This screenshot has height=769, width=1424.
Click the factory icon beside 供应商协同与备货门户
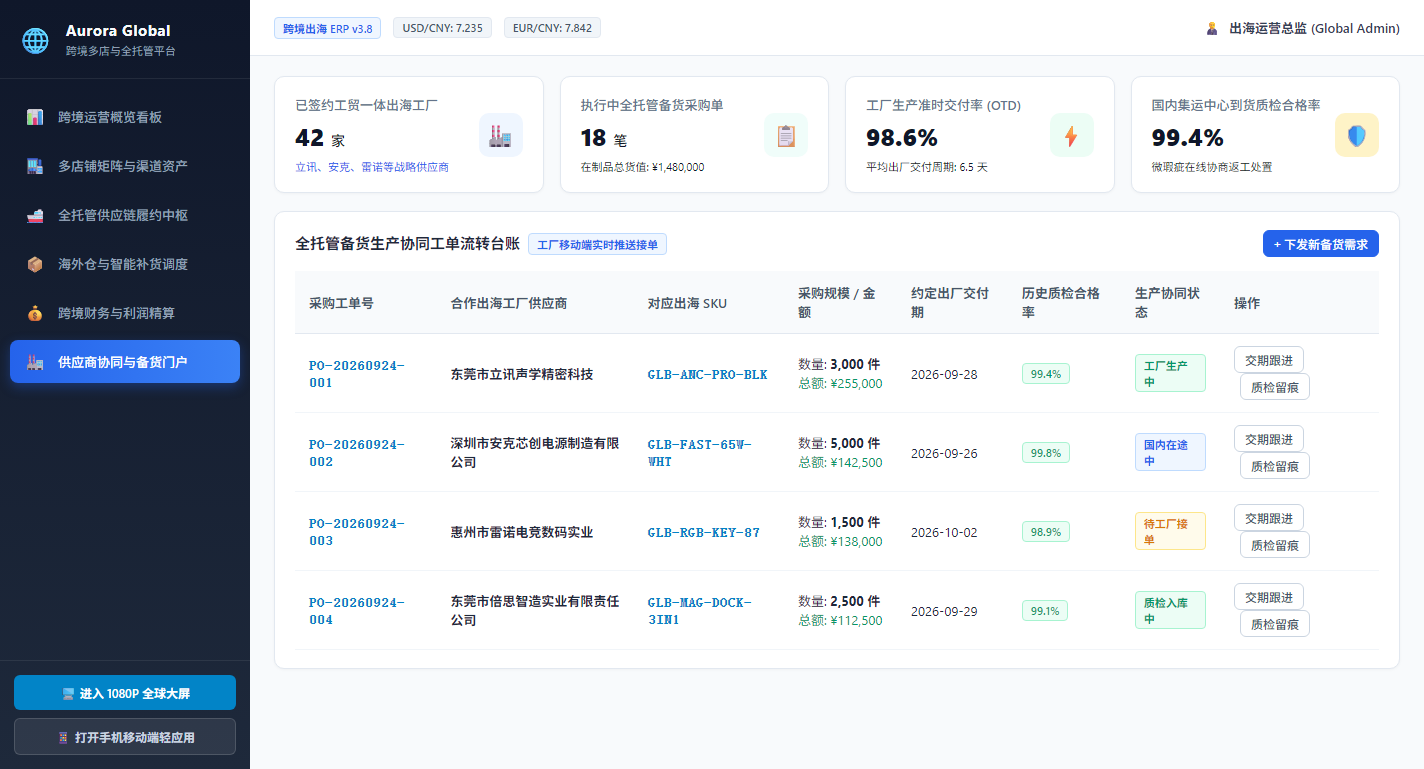35,362
